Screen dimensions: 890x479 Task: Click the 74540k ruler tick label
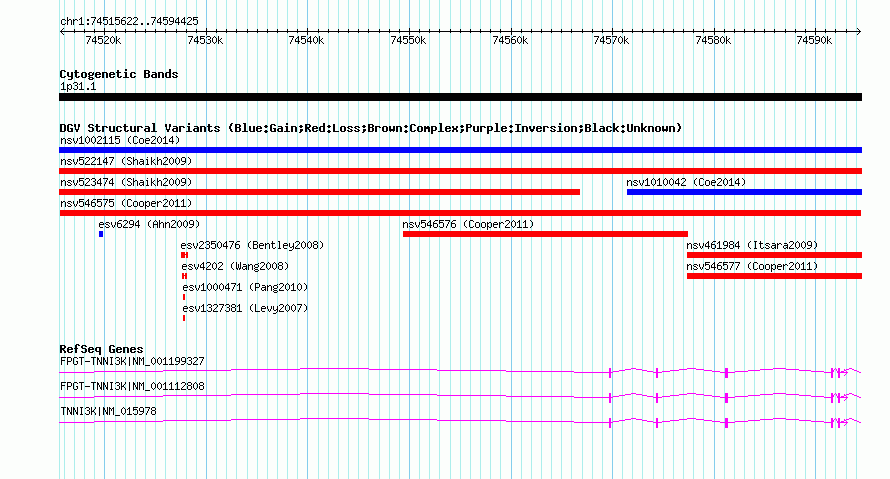coord(307,40)
